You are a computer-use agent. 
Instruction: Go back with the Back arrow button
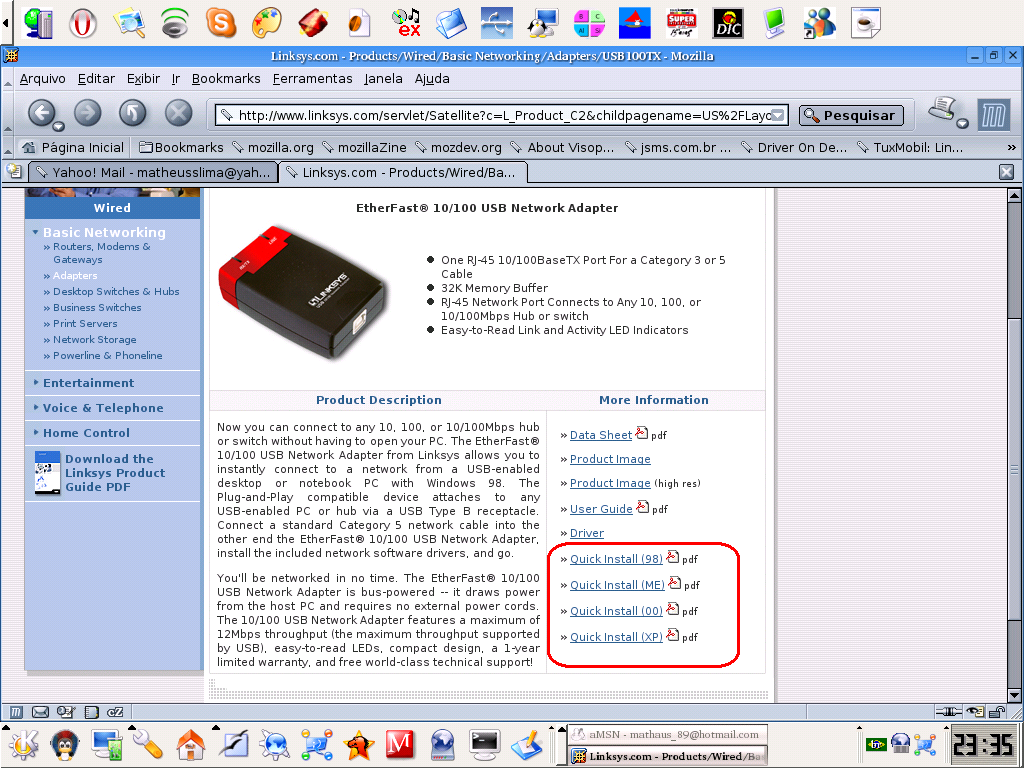point(41,113)
